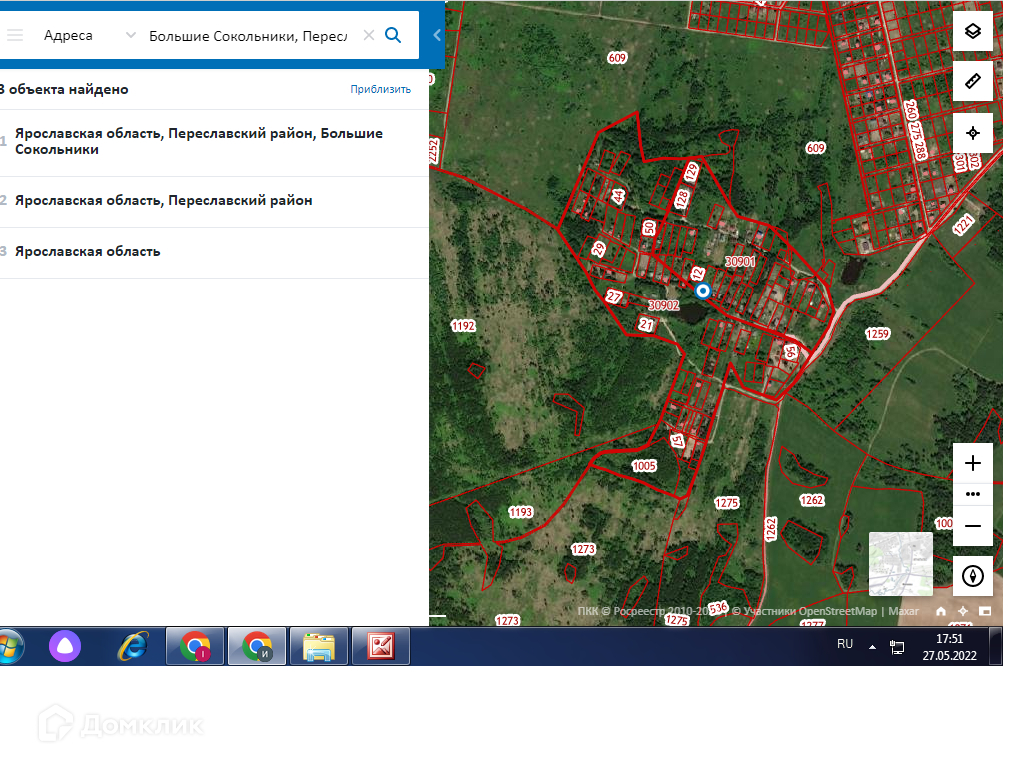
Task: Switch basemap using the minimap thumbnail
Action: click(x=900, y=563)
